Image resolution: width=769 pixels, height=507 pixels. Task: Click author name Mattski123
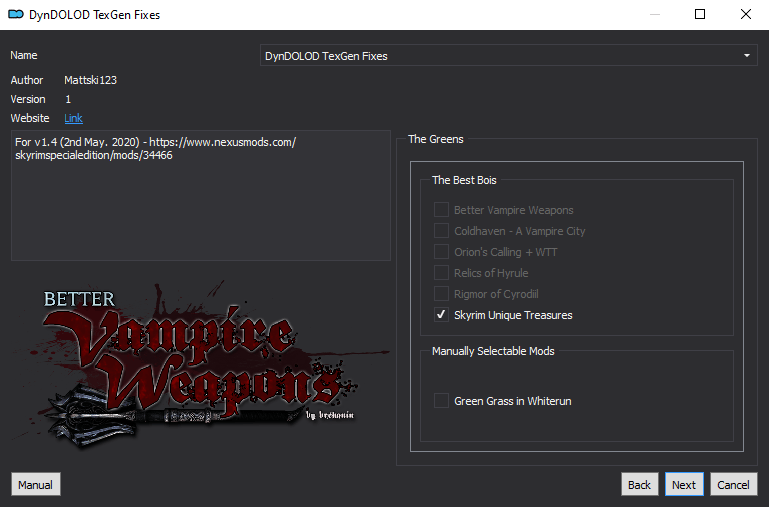point(90,80)
